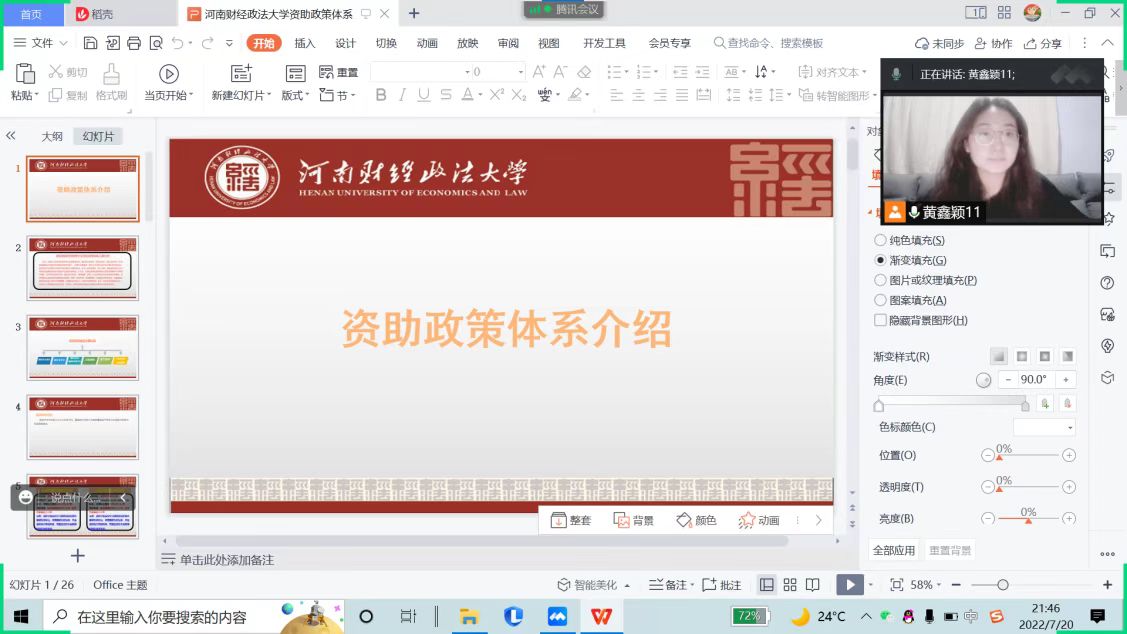Viewport: 1127px width, 634px height.
Task: Switch to reading view in status bar
Action: [813, 585]
